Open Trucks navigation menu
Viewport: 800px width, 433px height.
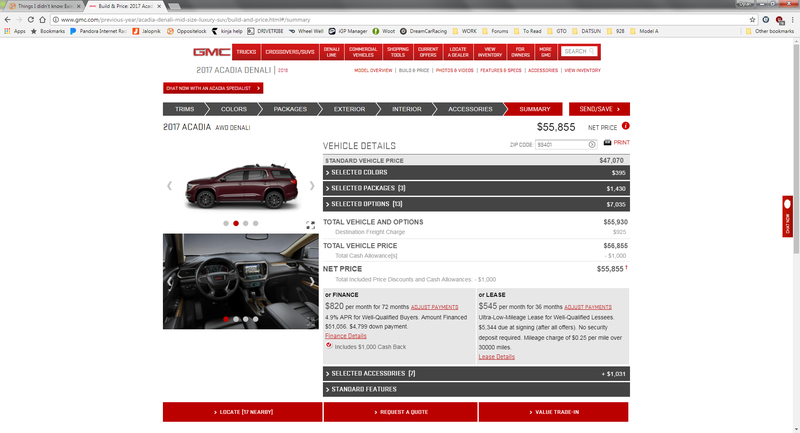point(246,52)
